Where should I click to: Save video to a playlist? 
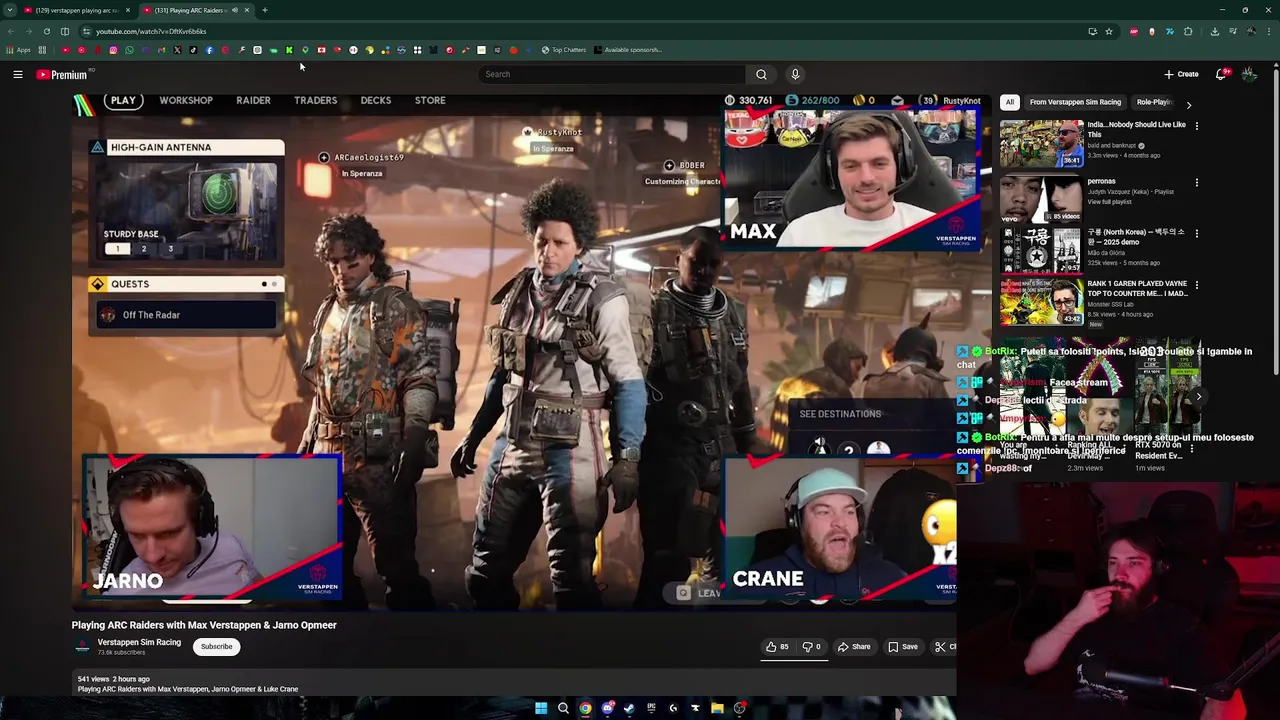(903, 647)
